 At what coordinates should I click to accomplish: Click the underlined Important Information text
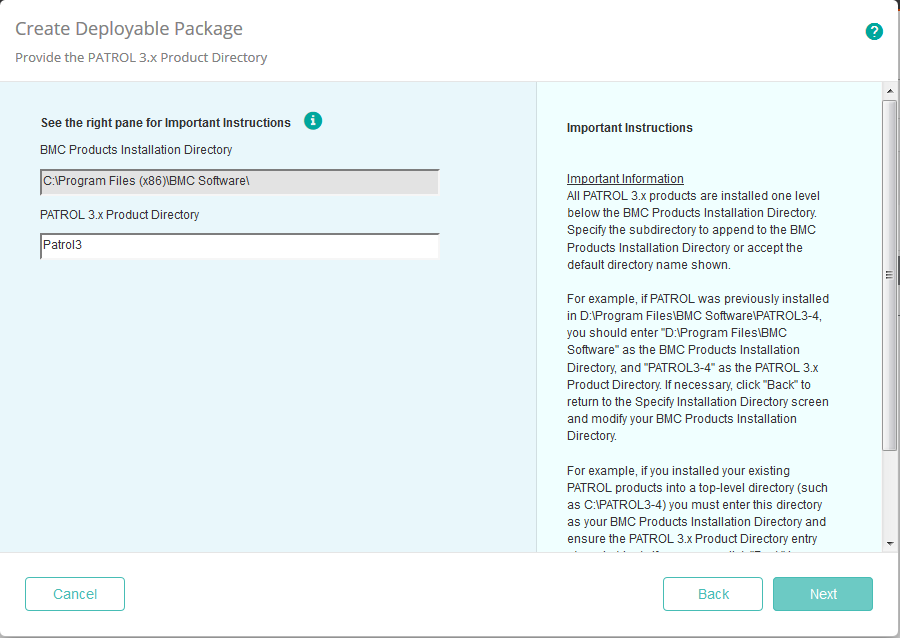(625, 179)
